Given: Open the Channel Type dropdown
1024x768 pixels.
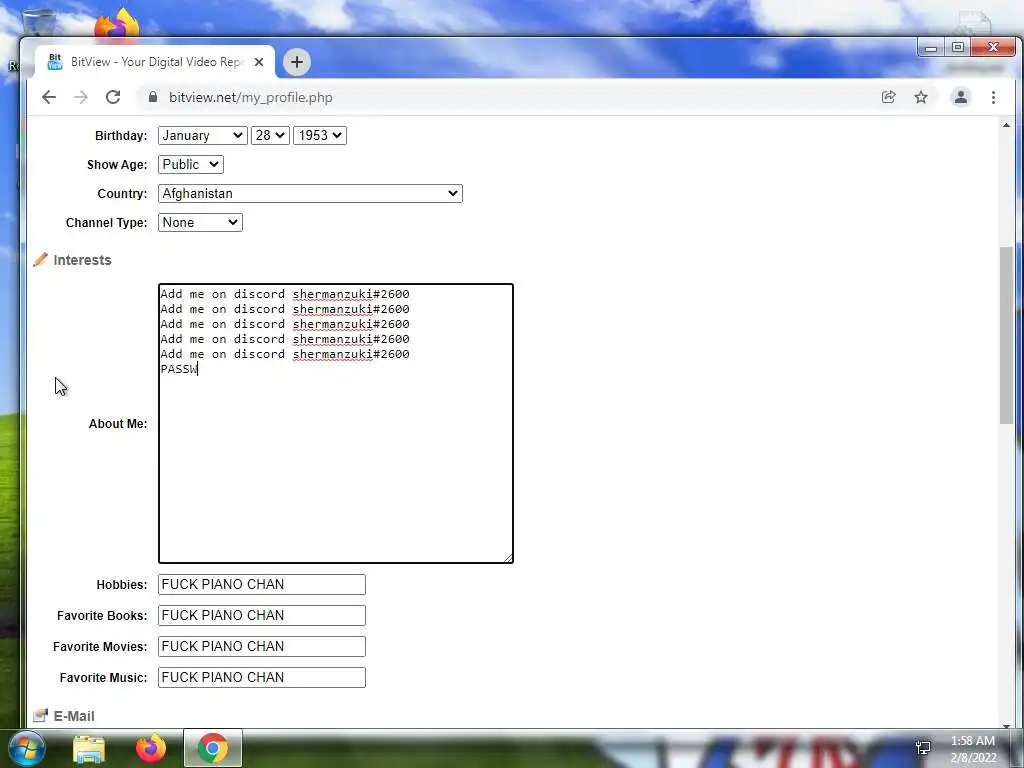Looking at the screenshot, I should (200, 223).
